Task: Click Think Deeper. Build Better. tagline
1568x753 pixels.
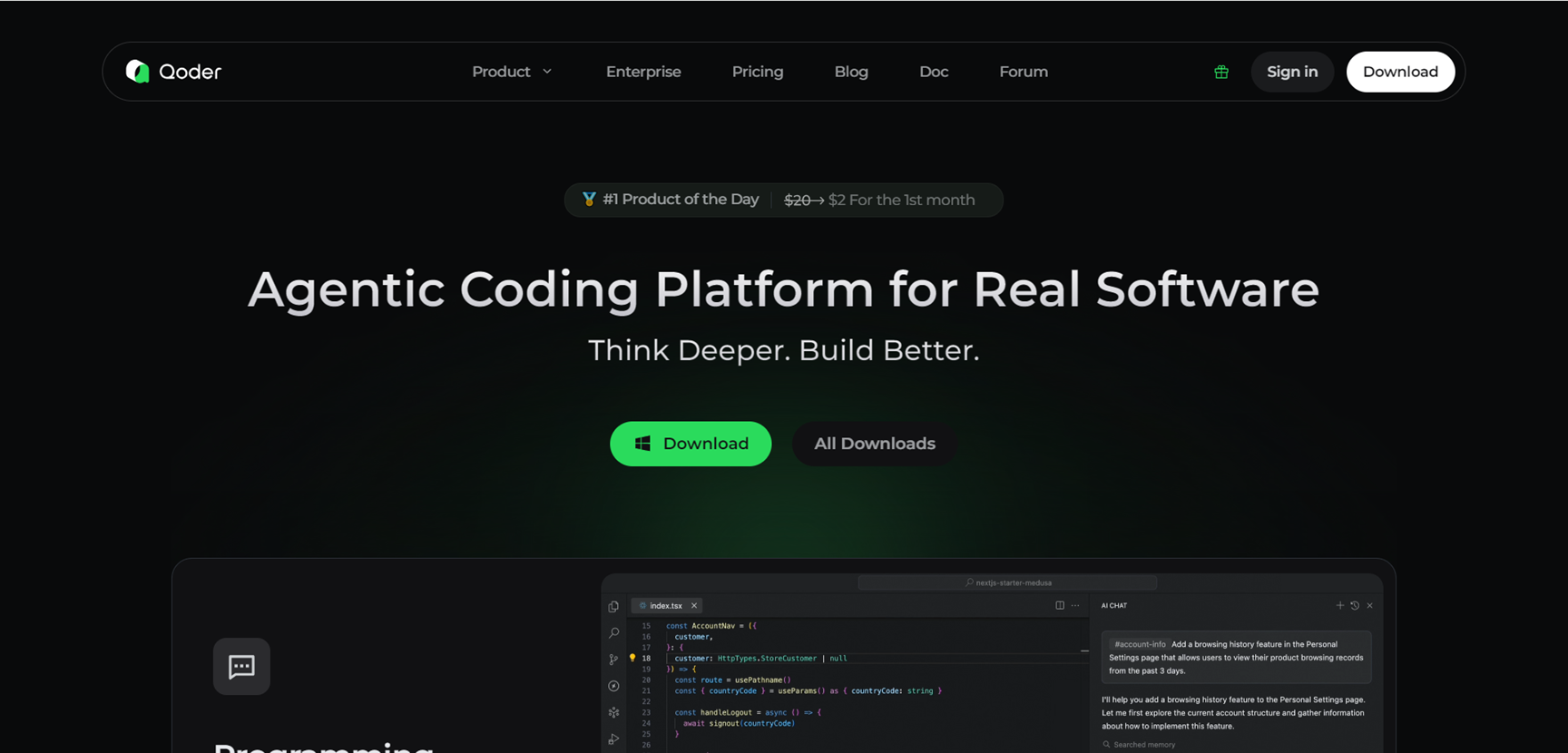Action: pyautogui.click(x=784, y=350)
